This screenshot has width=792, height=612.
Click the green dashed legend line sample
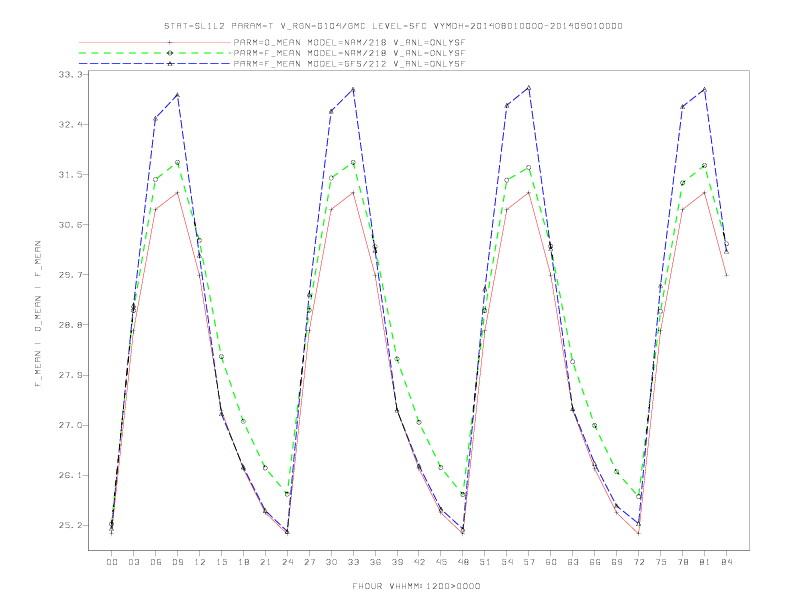[x=155, y=53]
